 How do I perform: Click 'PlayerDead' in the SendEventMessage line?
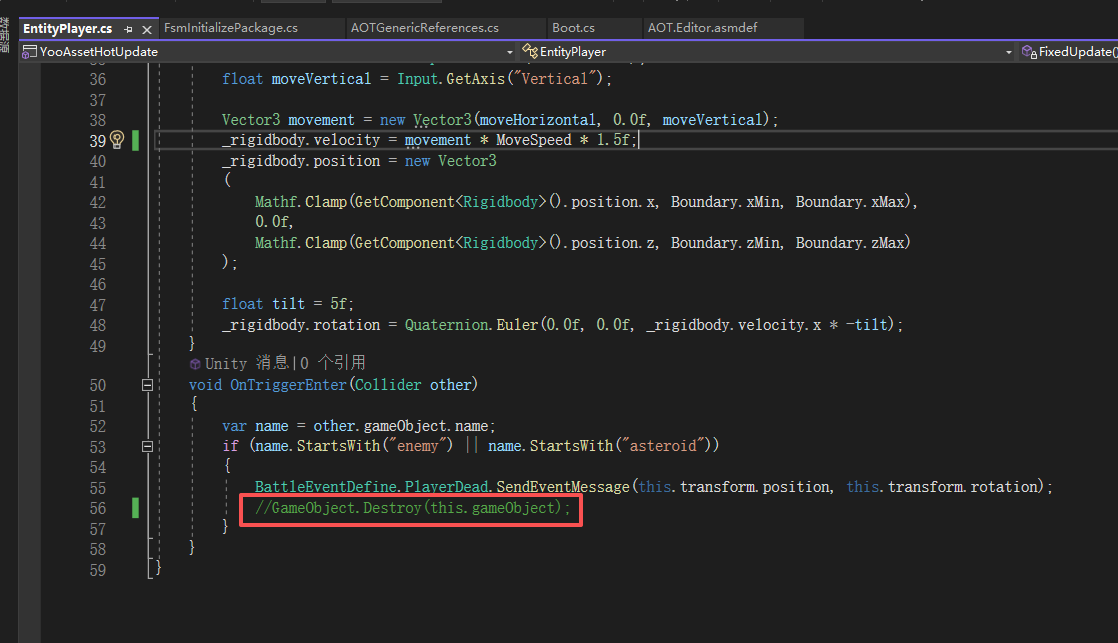[446, 487]
